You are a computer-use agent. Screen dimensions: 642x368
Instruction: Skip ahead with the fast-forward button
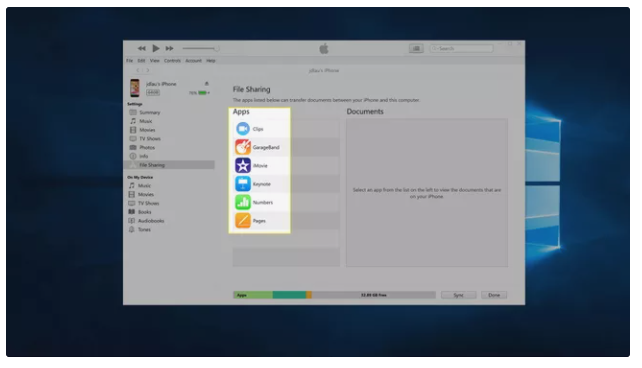(x=170, y=48)
